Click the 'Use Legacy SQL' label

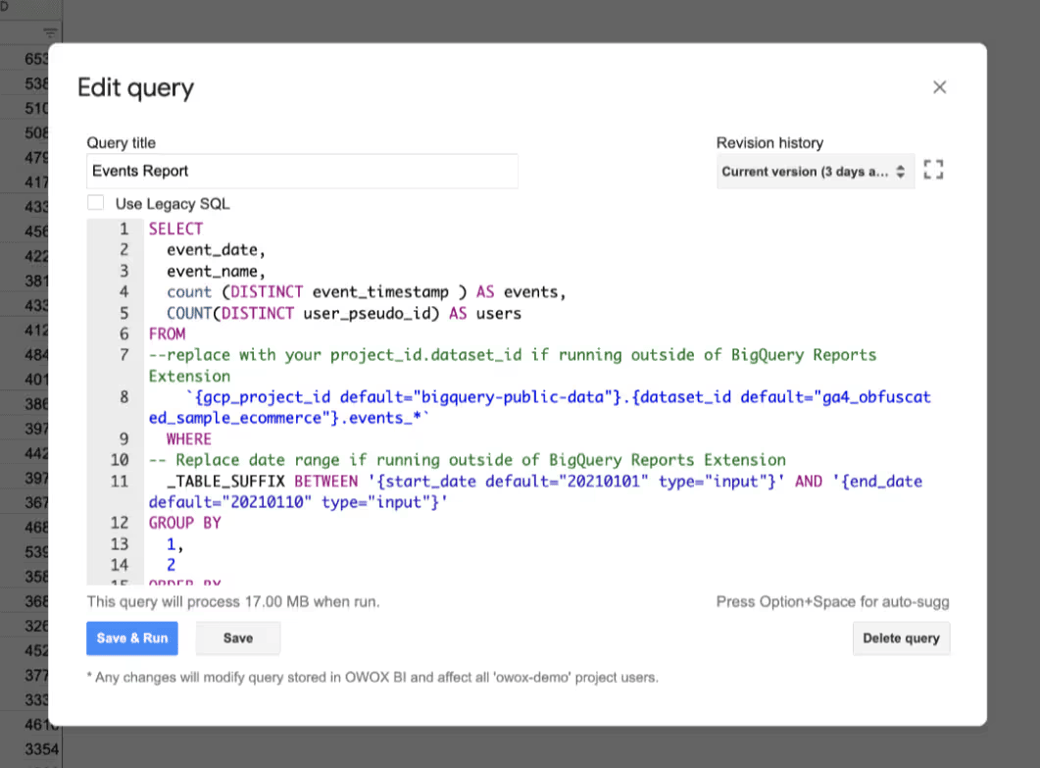172,204
